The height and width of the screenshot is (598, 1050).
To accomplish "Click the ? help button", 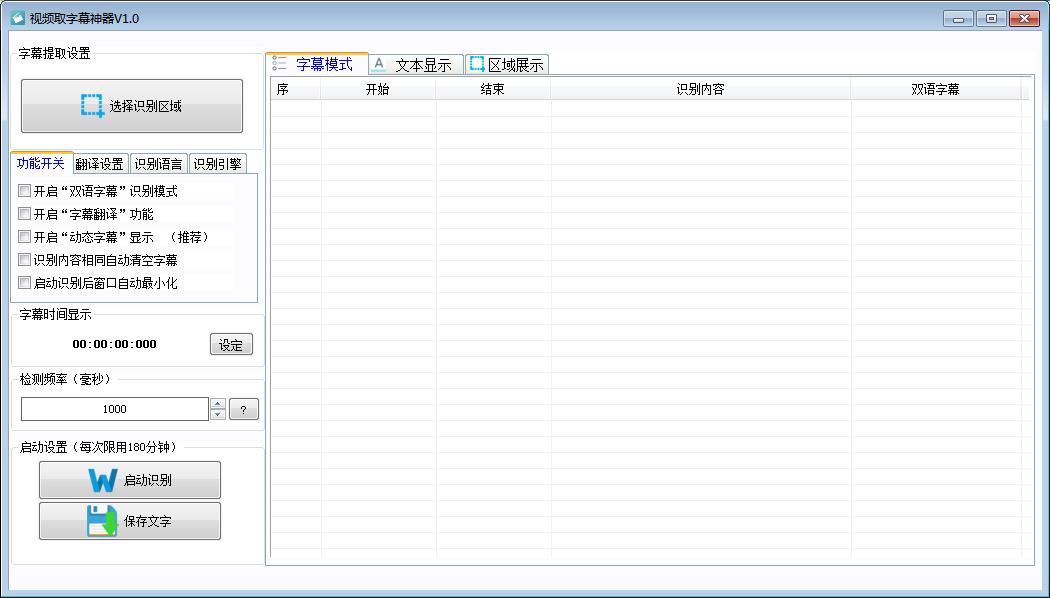I will click(x=244, y=409).
